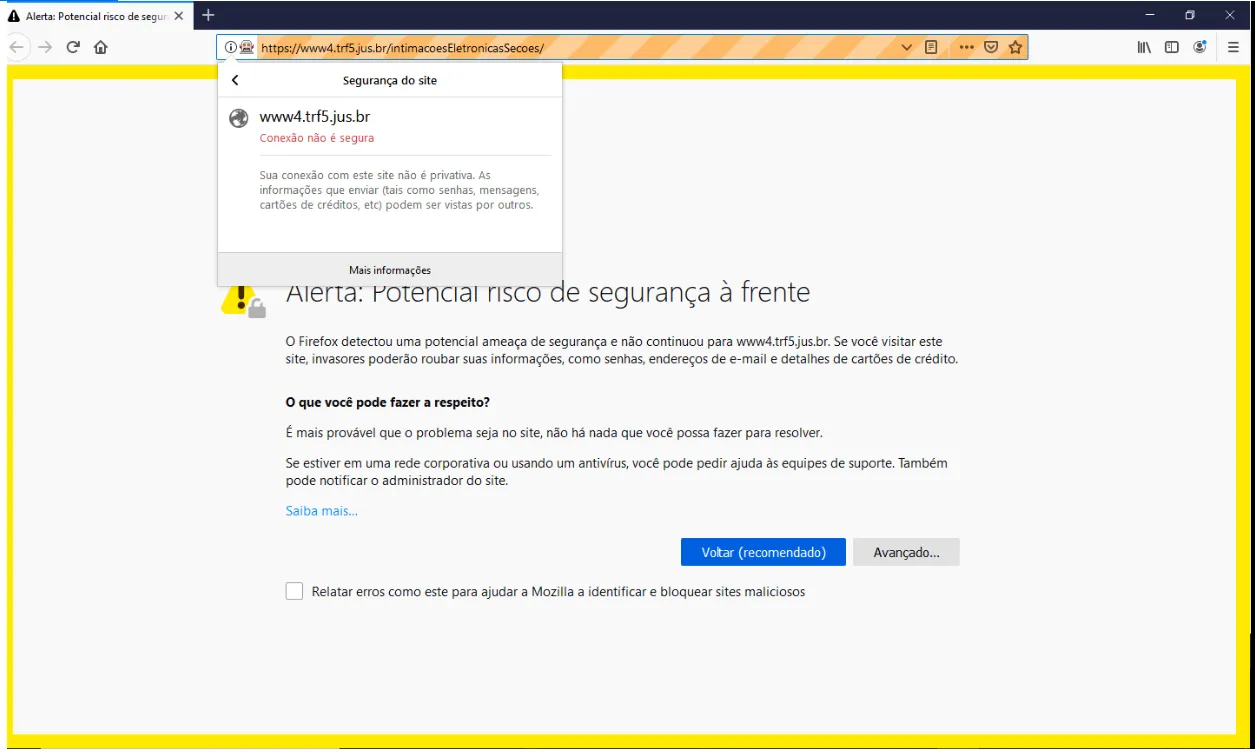Minimize the Firefox window
1255x752 pixels.
[1150, 15]
